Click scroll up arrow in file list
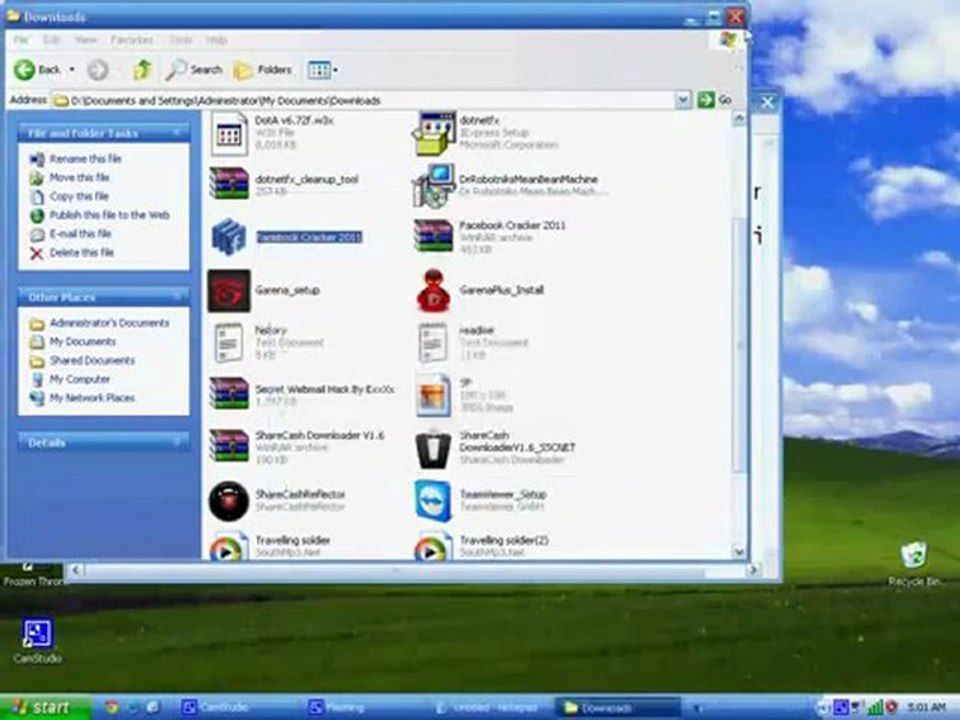Screen dimensions: 960x720 coord(739,119)
